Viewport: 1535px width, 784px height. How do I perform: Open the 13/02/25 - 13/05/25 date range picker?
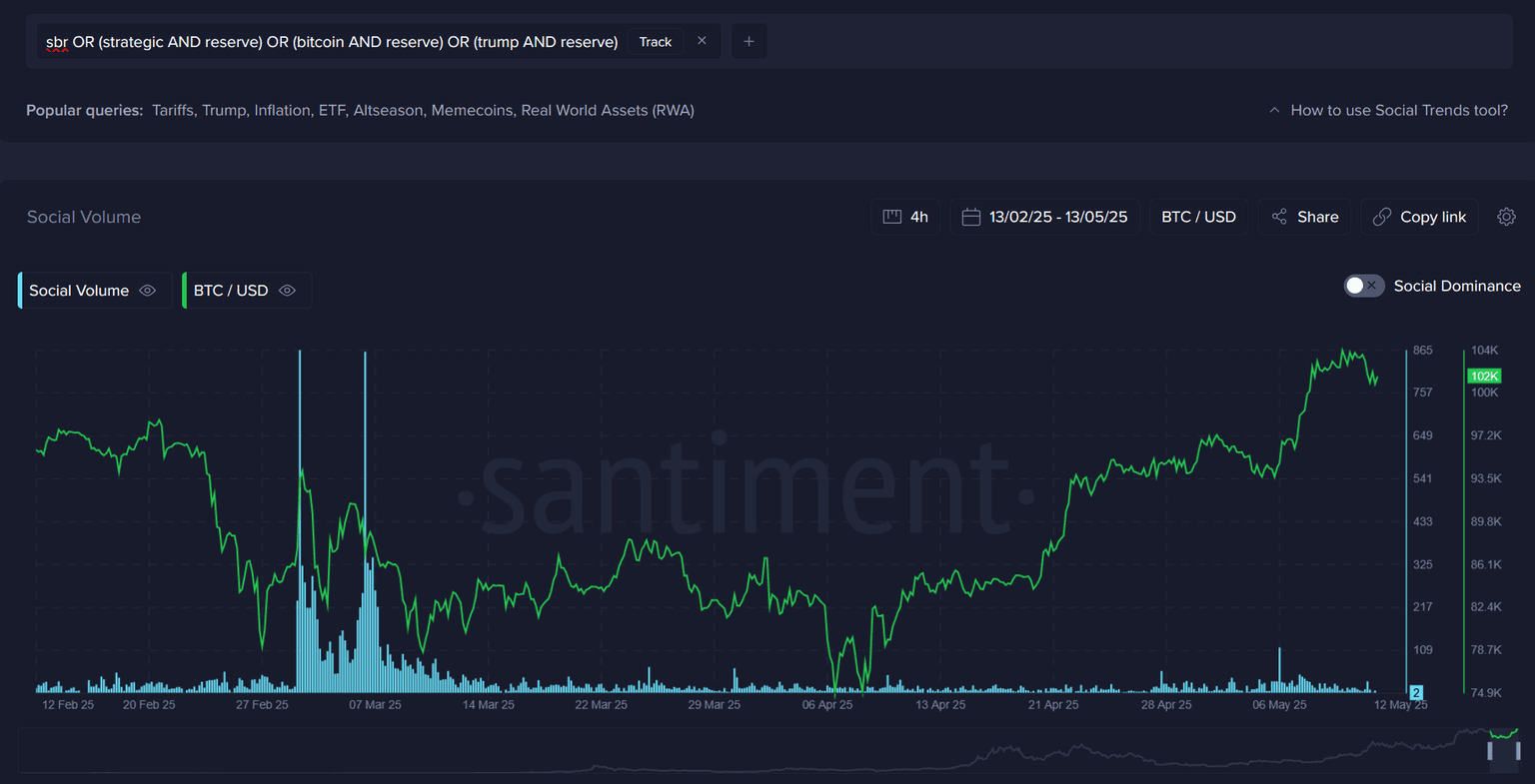[1044, 217]
